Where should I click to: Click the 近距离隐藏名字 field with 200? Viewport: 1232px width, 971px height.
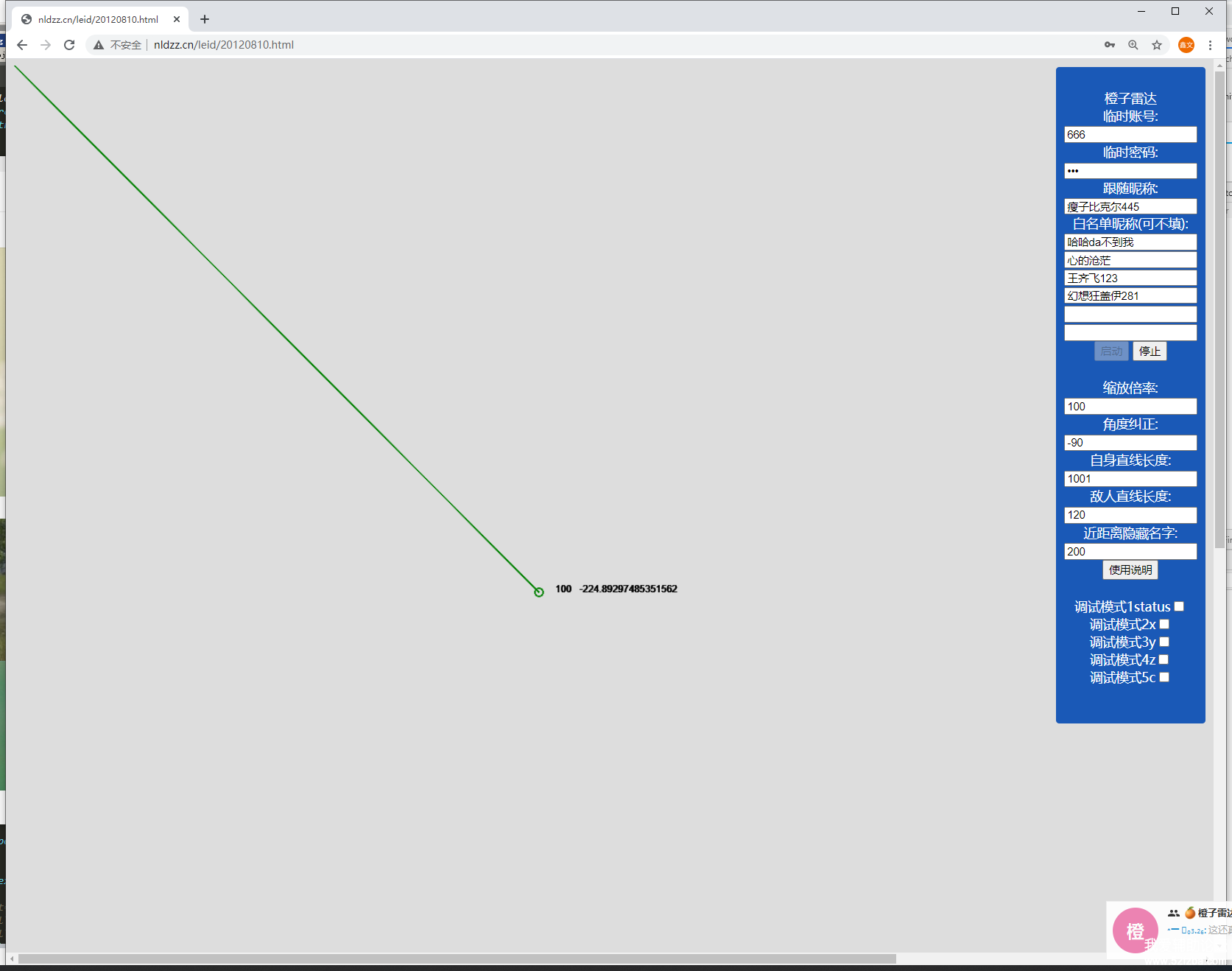tap(1130, 552)
